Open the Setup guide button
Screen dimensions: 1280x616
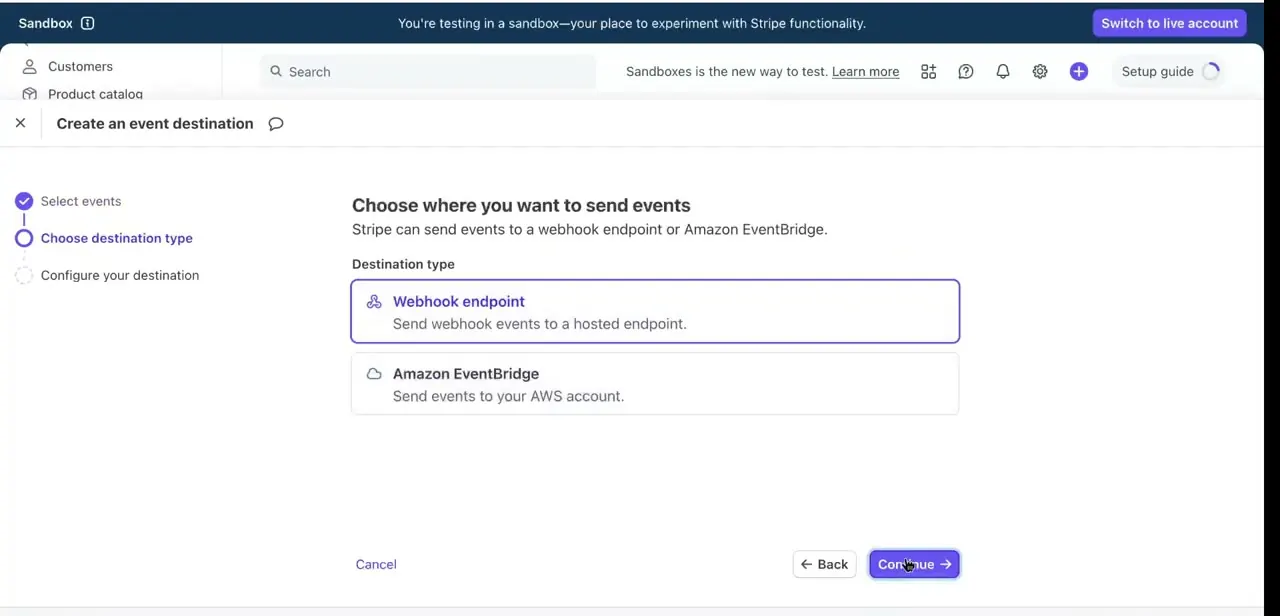pos(1170,71)
